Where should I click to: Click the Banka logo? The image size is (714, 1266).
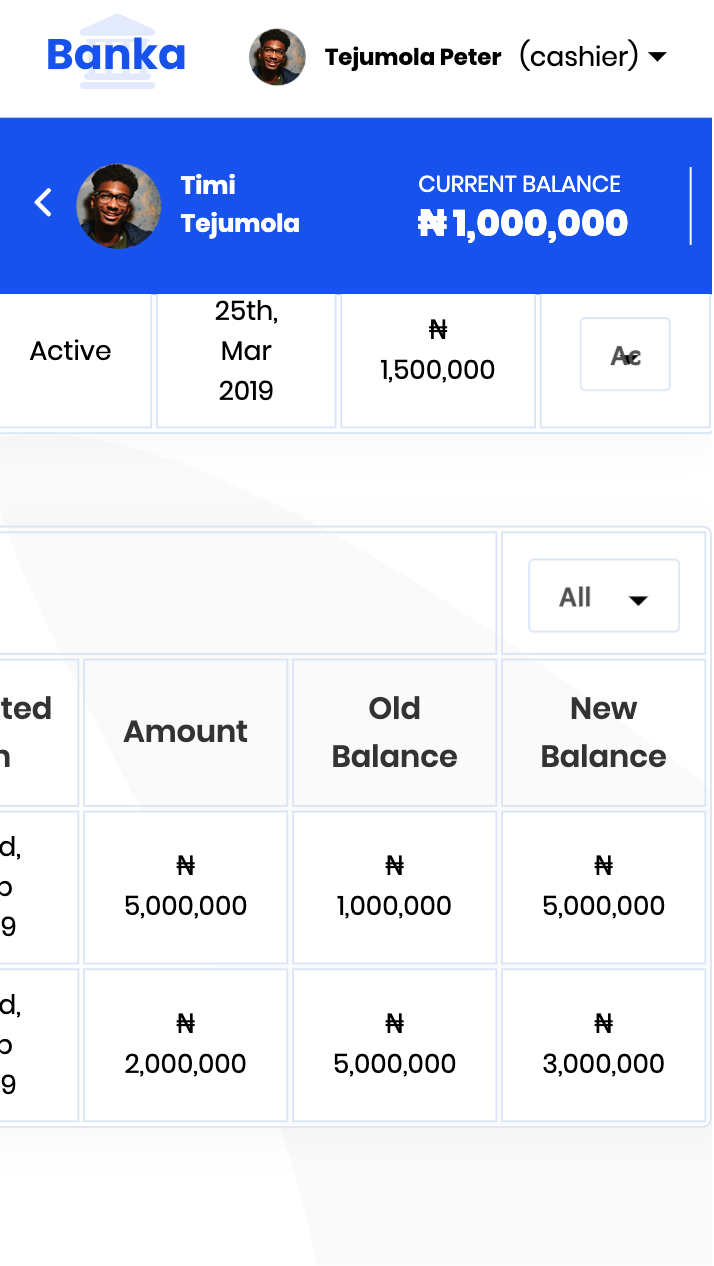(x=117, y=53)
